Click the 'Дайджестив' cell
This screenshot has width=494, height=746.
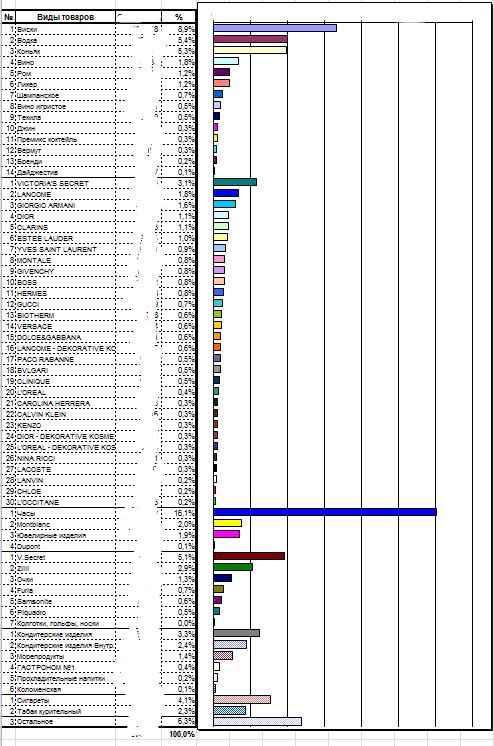[x=66, y=172]
